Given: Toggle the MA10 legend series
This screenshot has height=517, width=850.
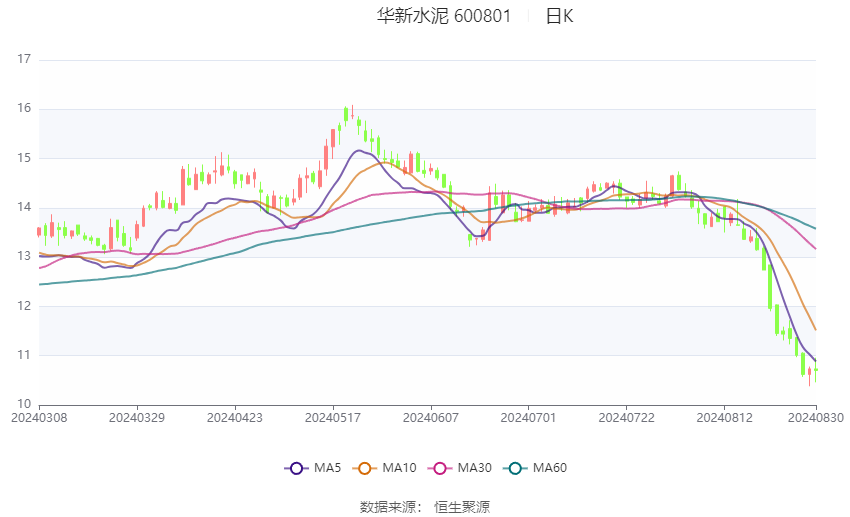Looking at the screenshot, I should point(384,468).
